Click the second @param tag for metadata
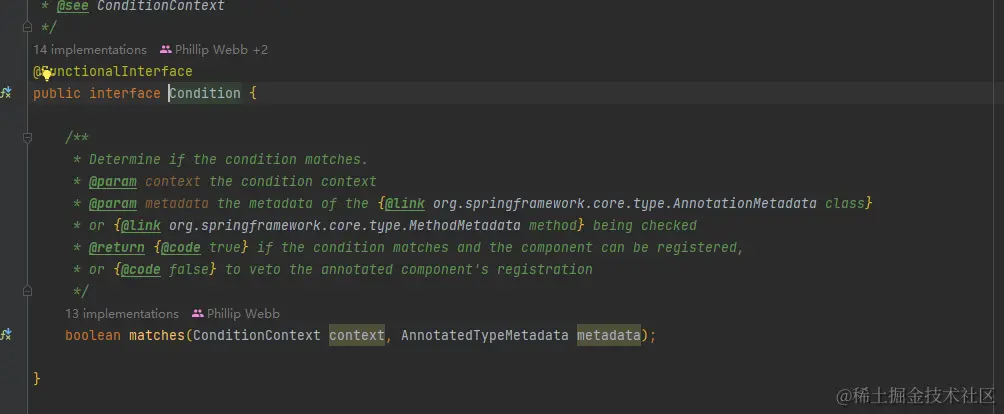 [x=113, y=203]
